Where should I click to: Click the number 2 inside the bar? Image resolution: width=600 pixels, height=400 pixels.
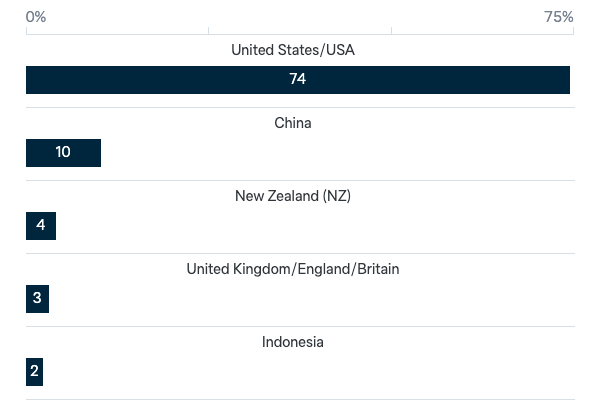click(x=34, y=371)
